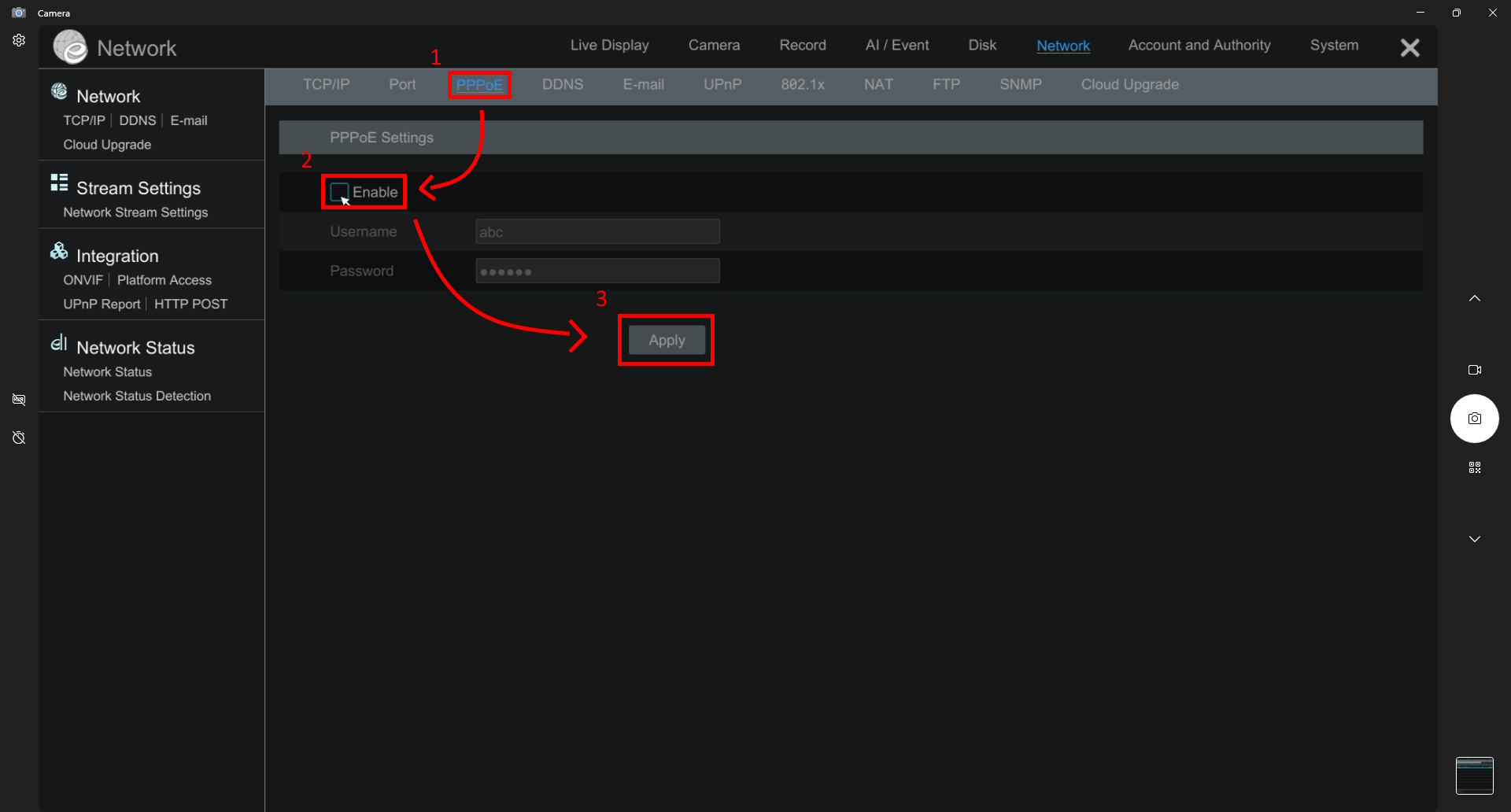Open the last captured photo thumbnail
This screenshot has width=1511, height=812.
coord(1474,776)
